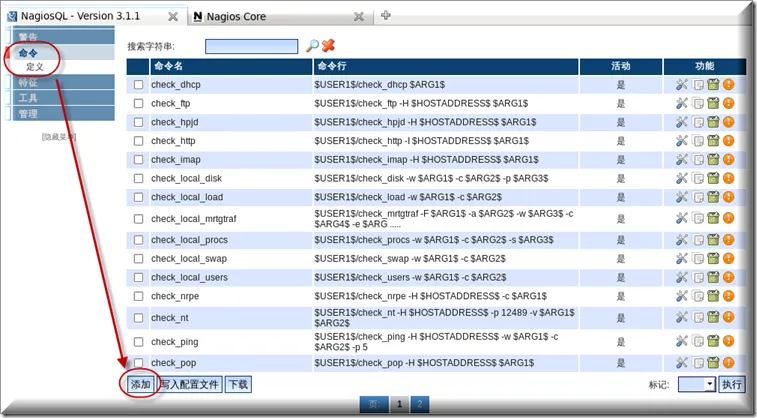The width and height of the screenshot is (757, 418).
Task: Show info icon for check_imap
Action: point(729,160)
